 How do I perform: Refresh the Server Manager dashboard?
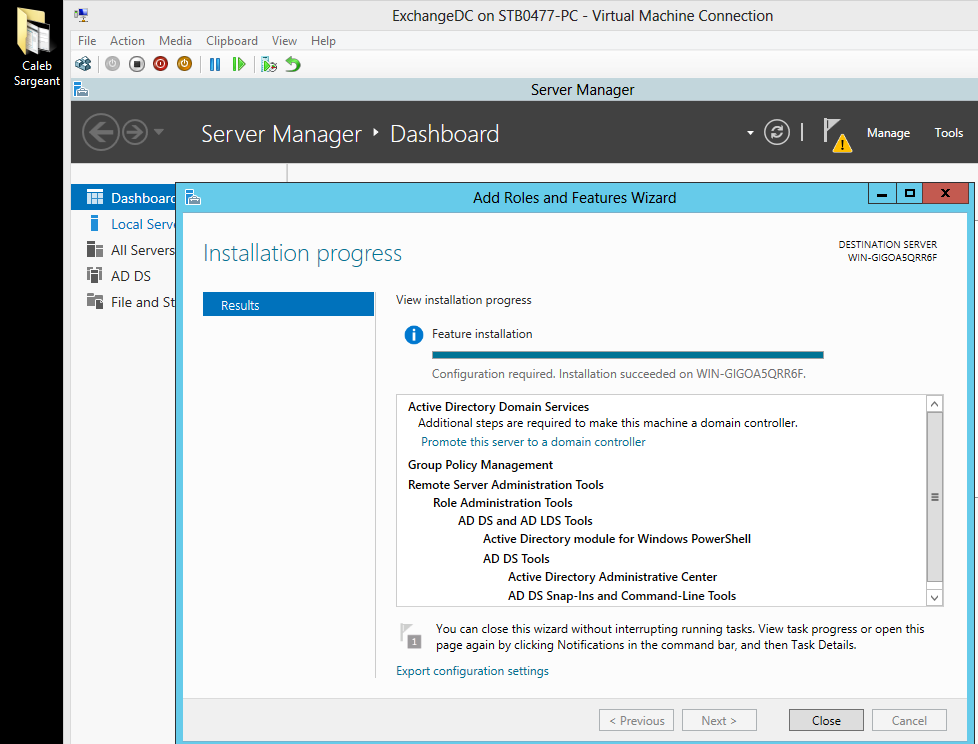[x=777, y=132]
